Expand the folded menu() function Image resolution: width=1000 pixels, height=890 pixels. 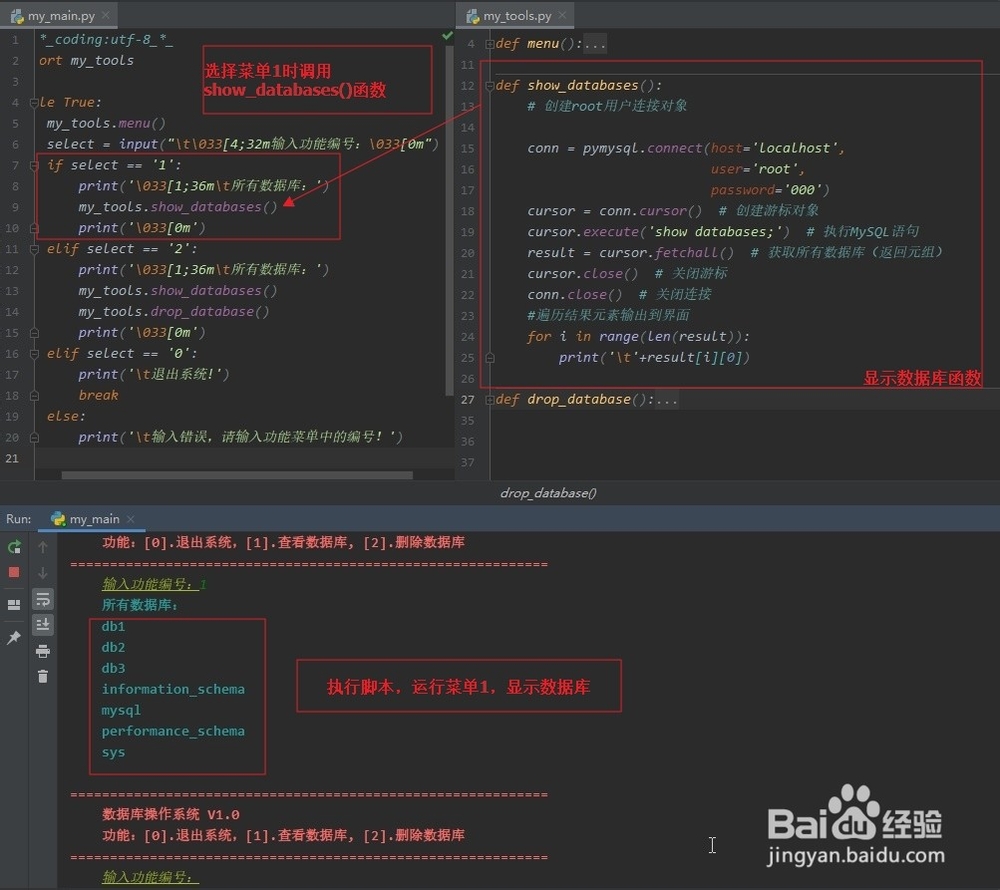[489, 44]
